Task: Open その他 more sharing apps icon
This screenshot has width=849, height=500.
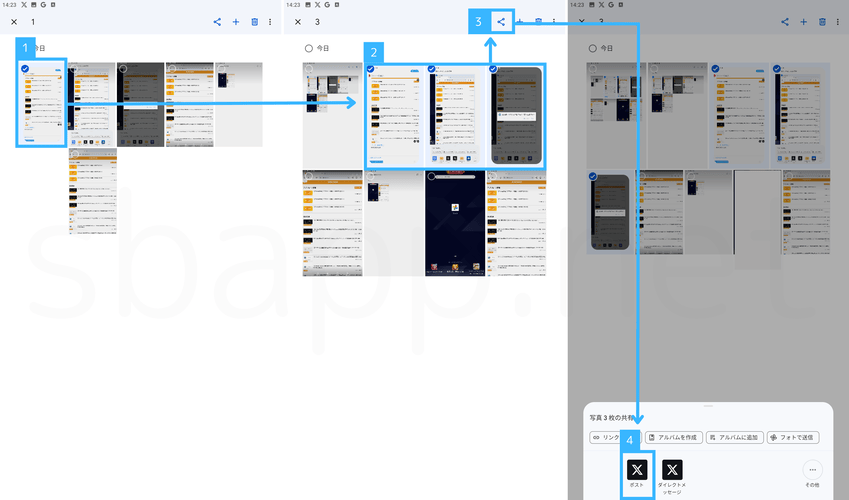Action: (812, 469)
